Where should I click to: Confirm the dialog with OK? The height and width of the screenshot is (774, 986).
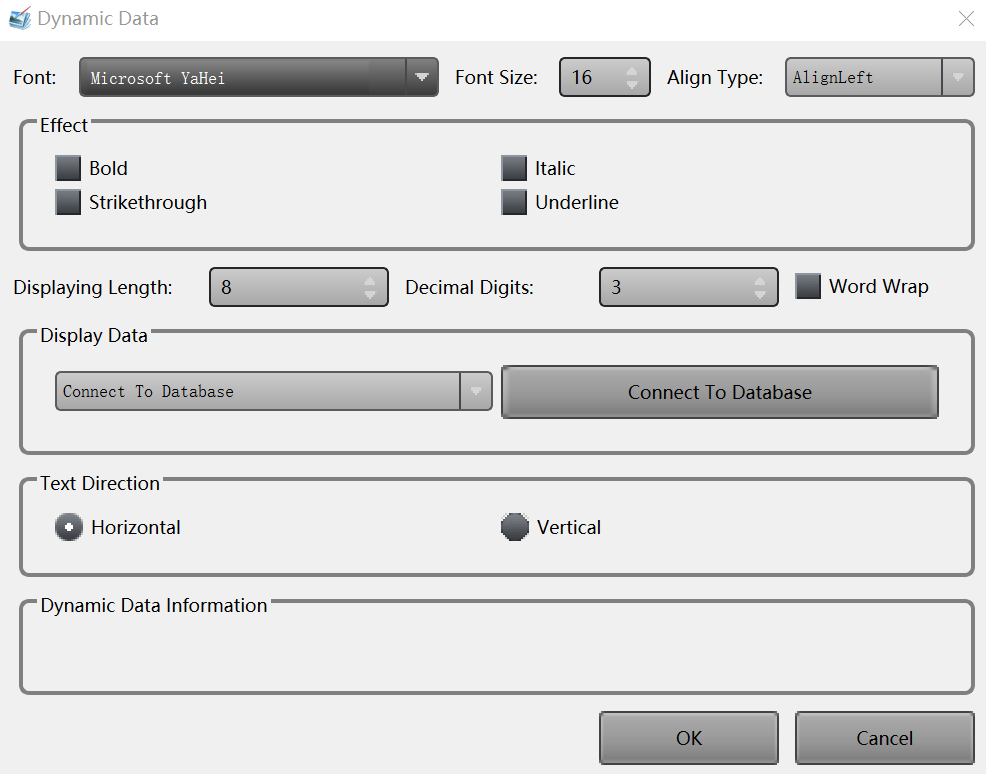tap(689, 738)
